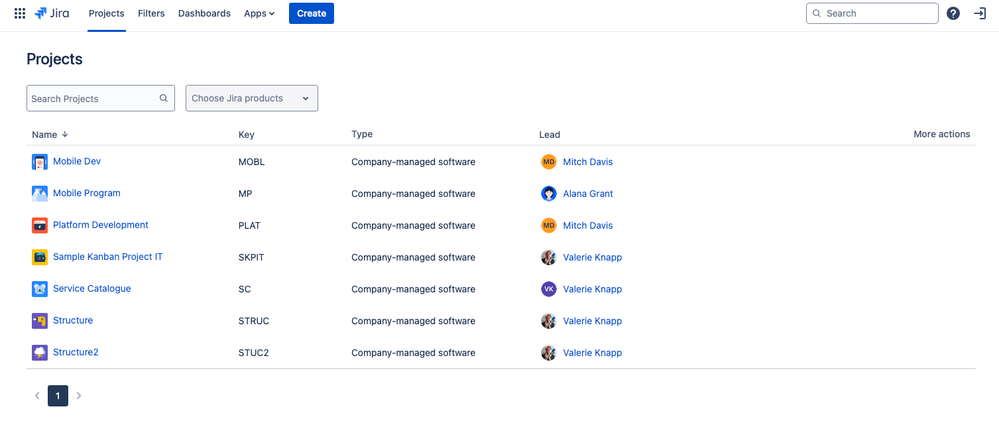Open the Structure2 project link

tap(76, 353)
